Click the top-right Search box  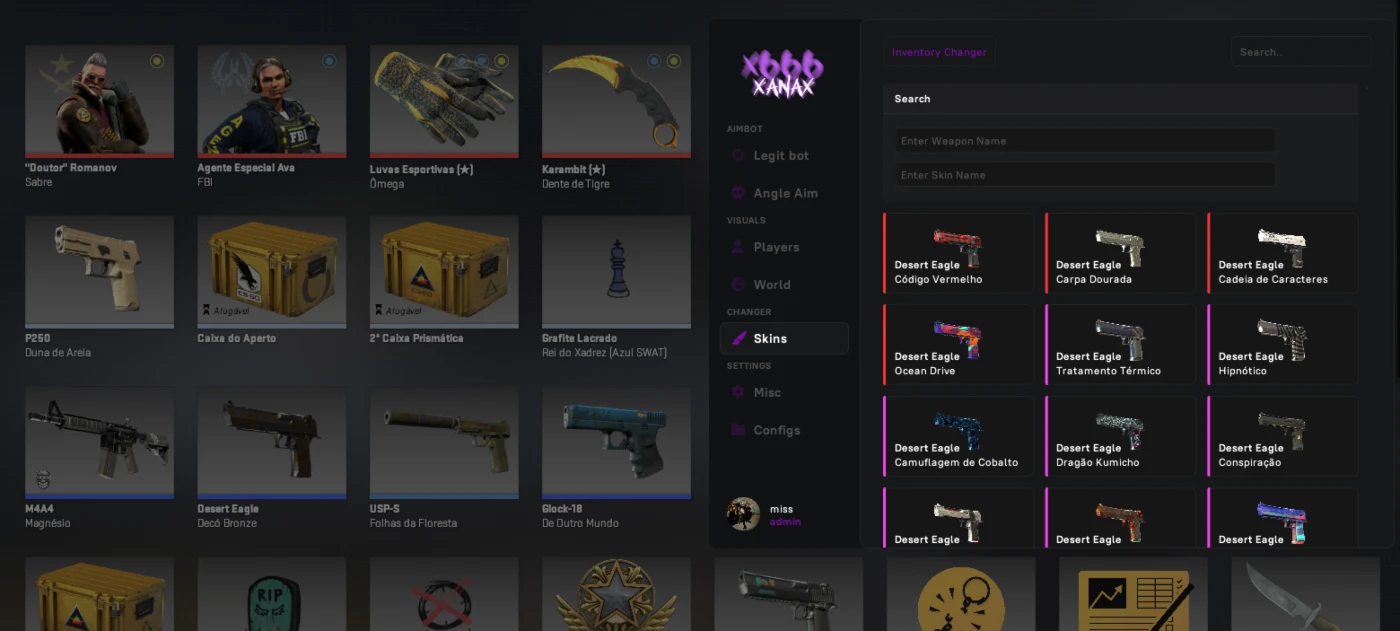[1300, 52]
